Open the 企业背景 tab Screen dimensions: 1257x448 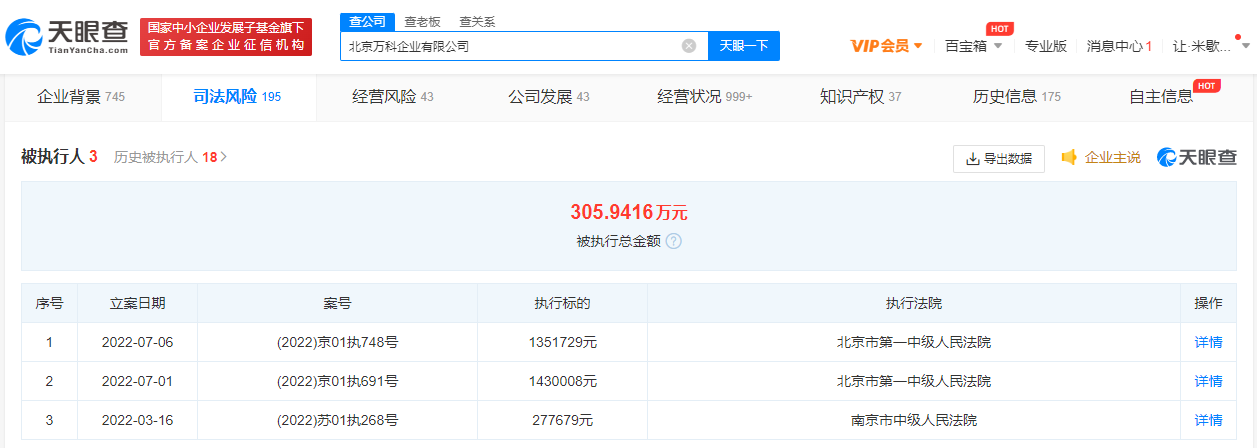[80, 97]
